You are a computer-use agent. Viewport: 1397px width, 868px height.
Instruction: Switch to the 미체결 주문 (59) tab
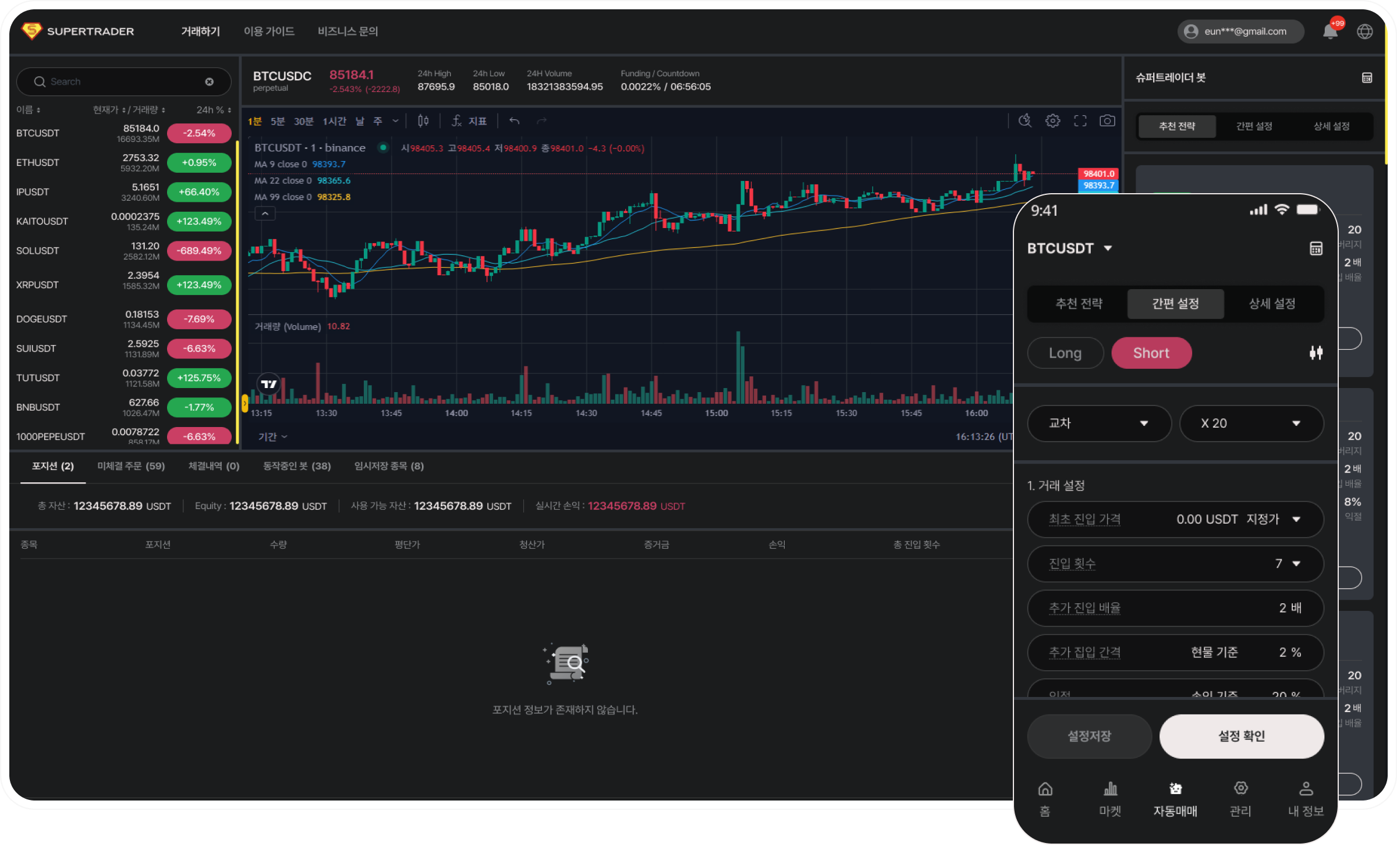pyautogui.click(x=131, y=465)
